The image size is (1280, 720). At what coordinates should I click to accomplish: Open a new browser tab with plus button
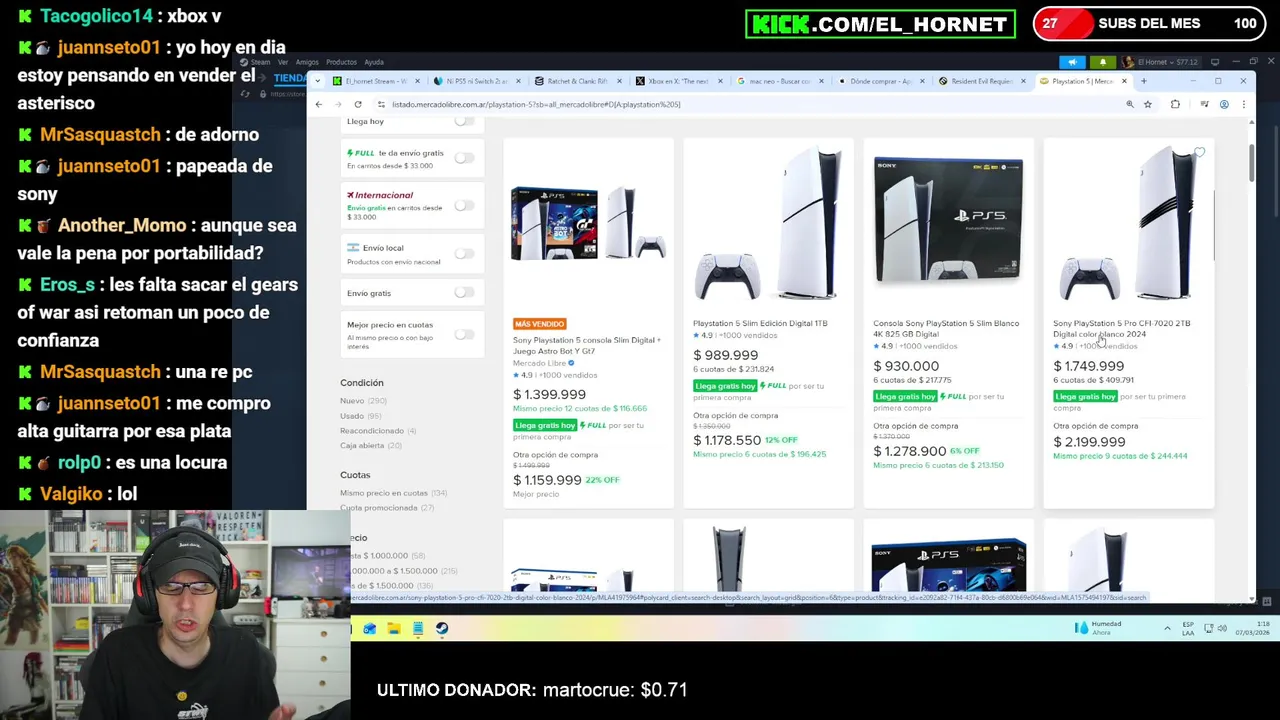point(1144,81)
